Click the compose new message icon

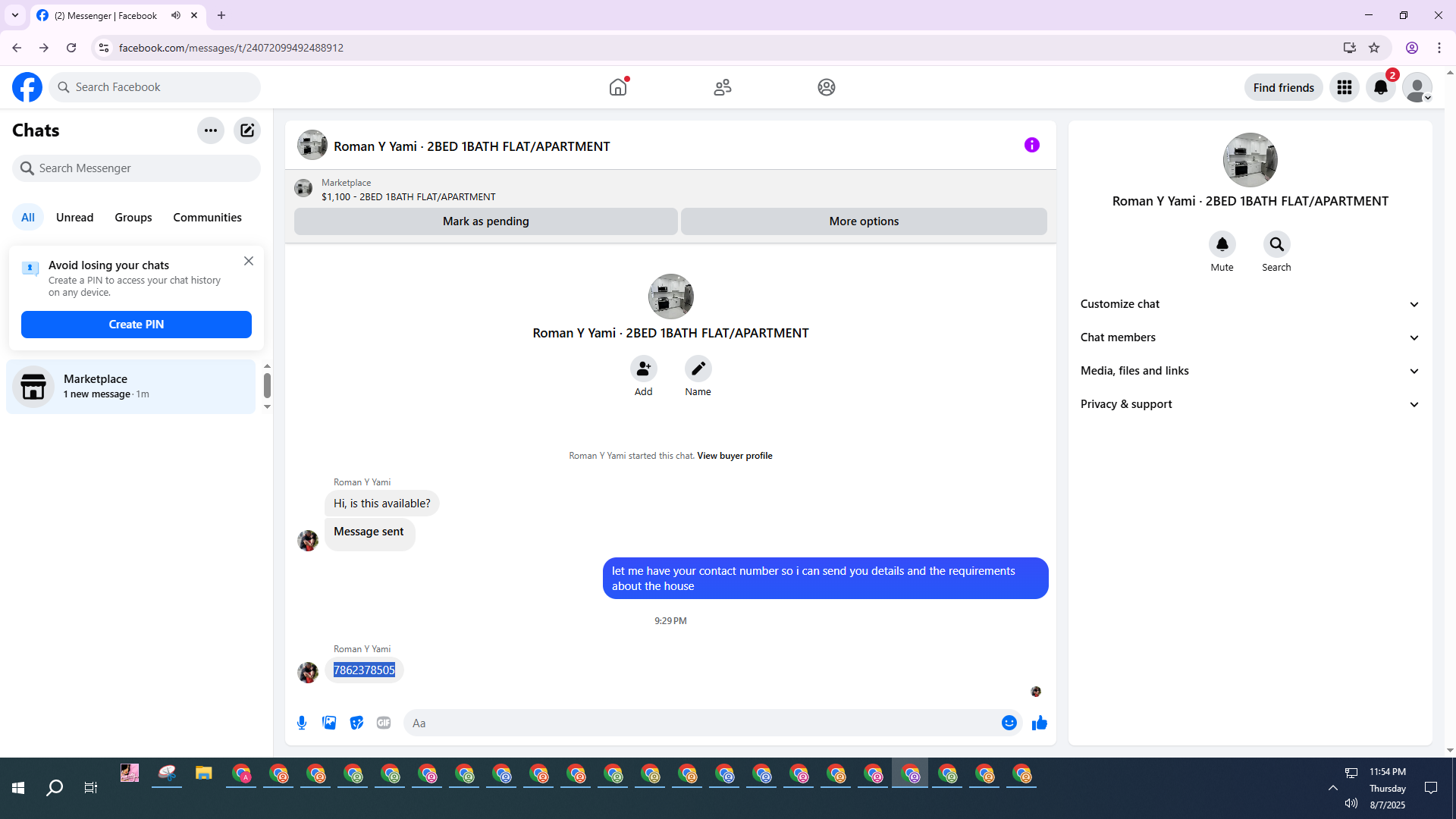pyautogui.click(x=247, y=130)
